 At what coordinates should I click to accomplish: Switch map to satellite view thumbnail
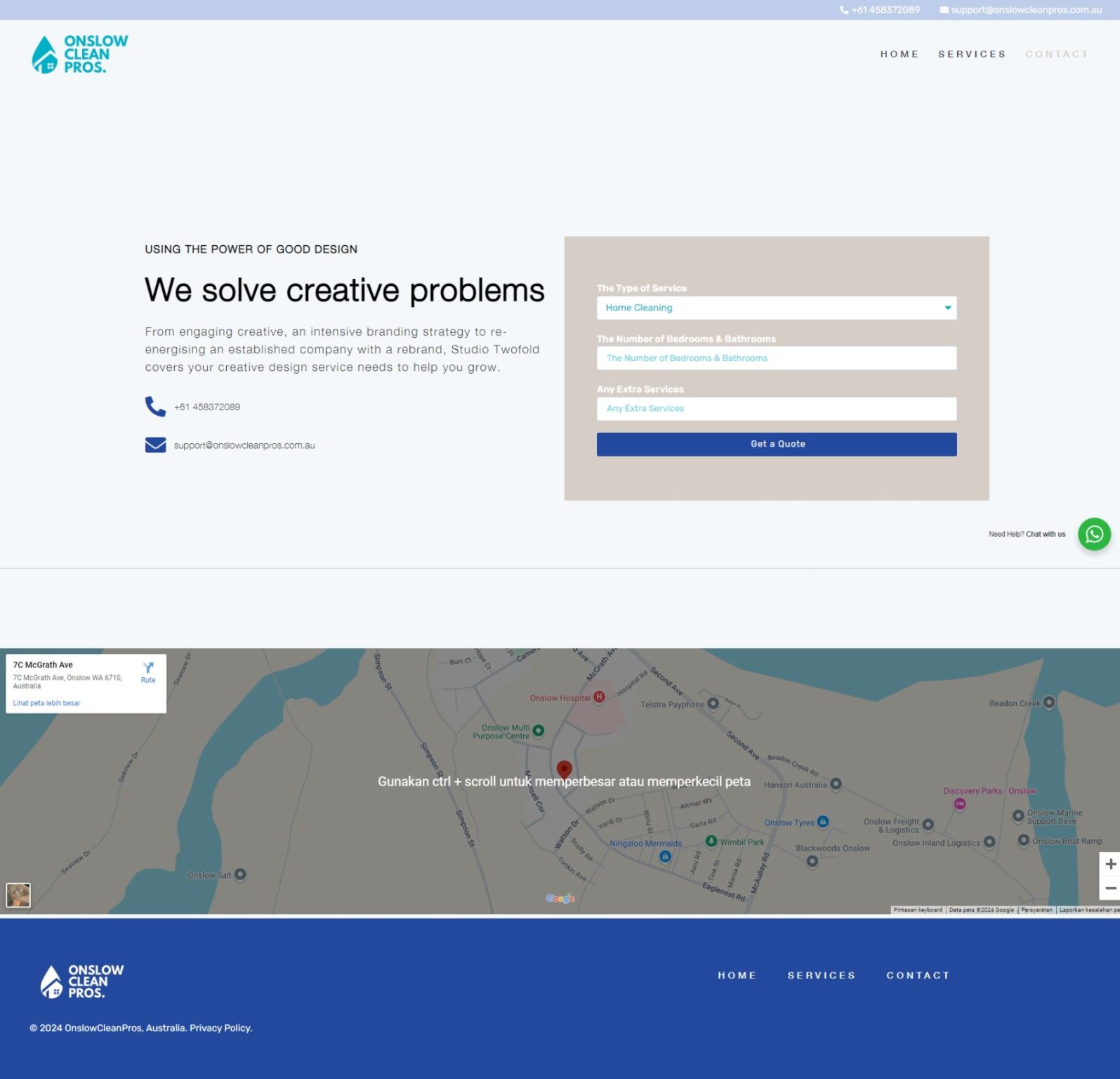click(x=18, y=895)
